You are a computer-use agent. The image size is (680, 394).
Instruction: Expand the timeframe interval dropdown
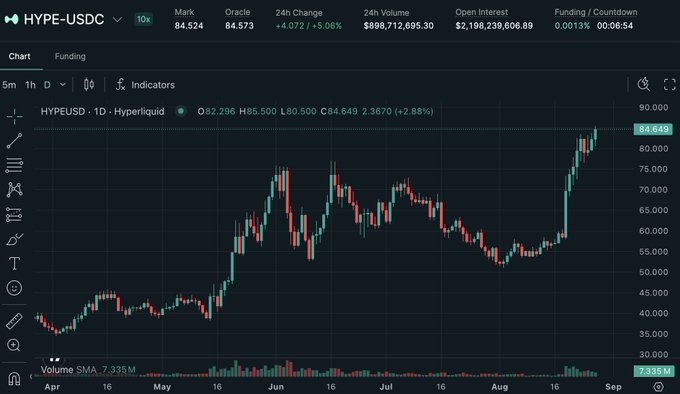tap(62, 85)
